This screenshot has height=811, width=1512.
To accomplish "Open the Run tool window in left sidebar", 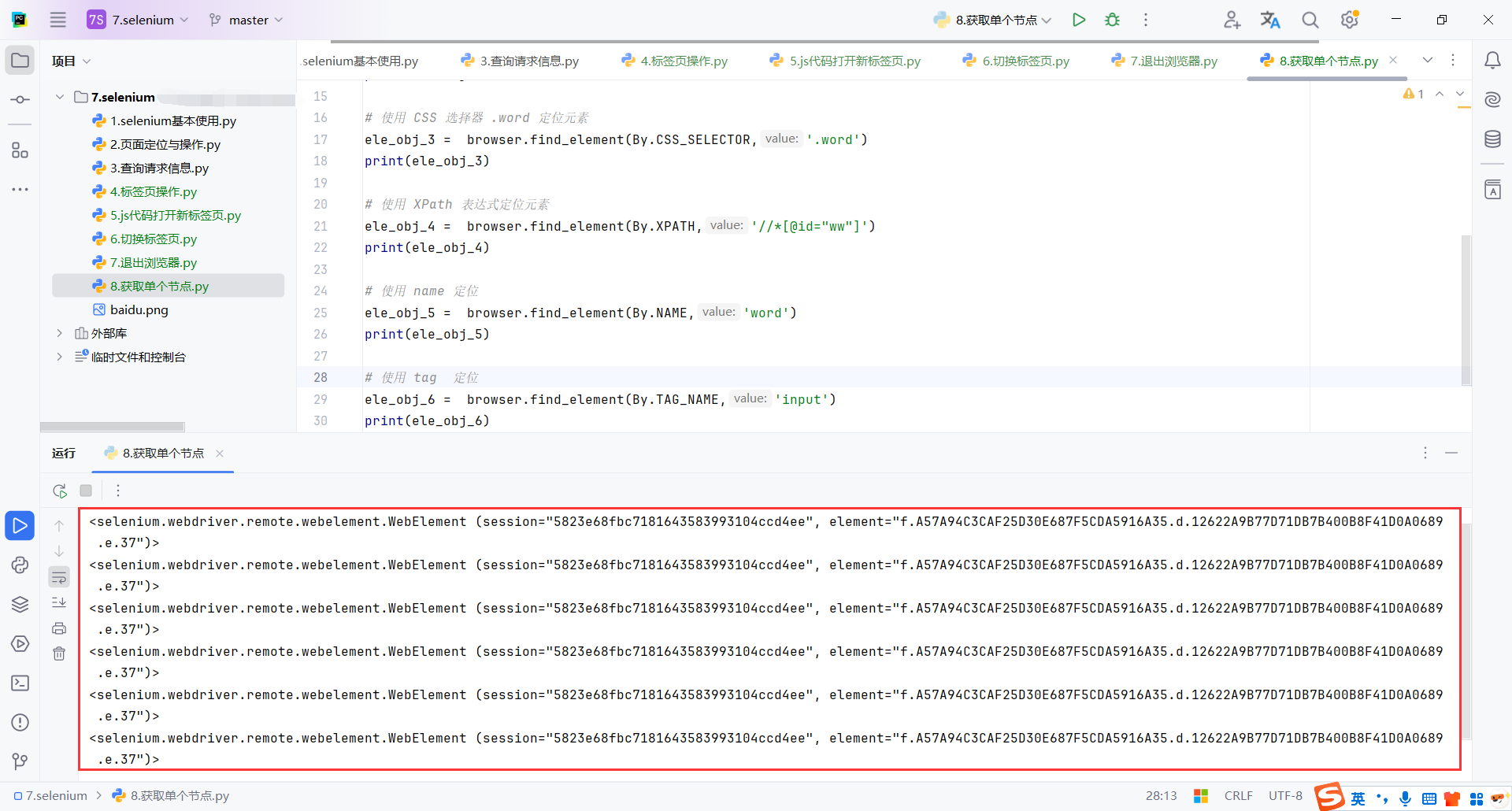I will pyautogui.click(x=20, y=526).
